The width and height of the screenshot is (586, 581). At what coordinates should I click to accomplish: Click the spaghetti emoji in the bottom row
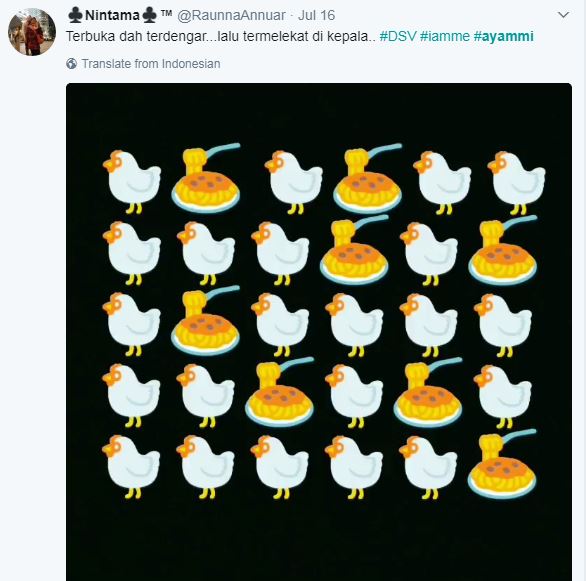tap(502, 463)
